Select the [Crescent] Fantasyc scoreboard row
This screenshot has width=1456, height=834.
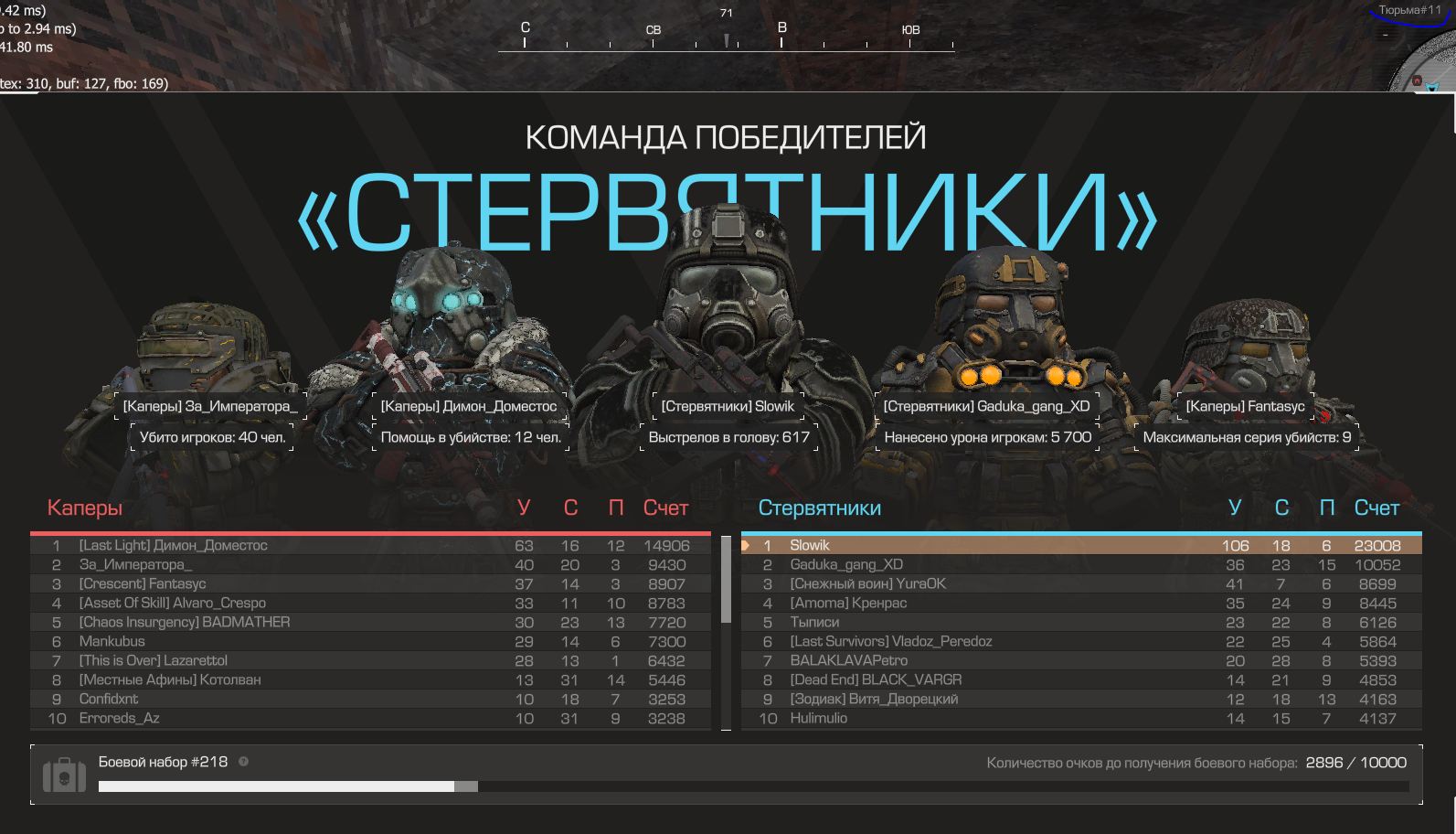pyautogui.click(x=370, y=584)
